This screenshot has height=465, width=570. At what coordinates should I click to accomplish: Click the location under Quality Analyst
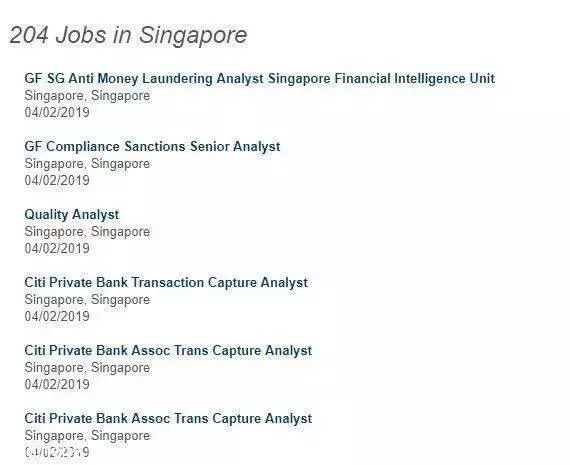(x=87, y=232)
